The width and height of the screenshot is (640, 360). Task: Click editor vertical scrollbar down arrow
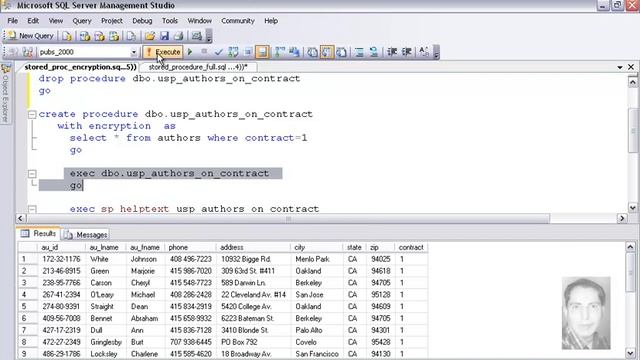point(633,208)
